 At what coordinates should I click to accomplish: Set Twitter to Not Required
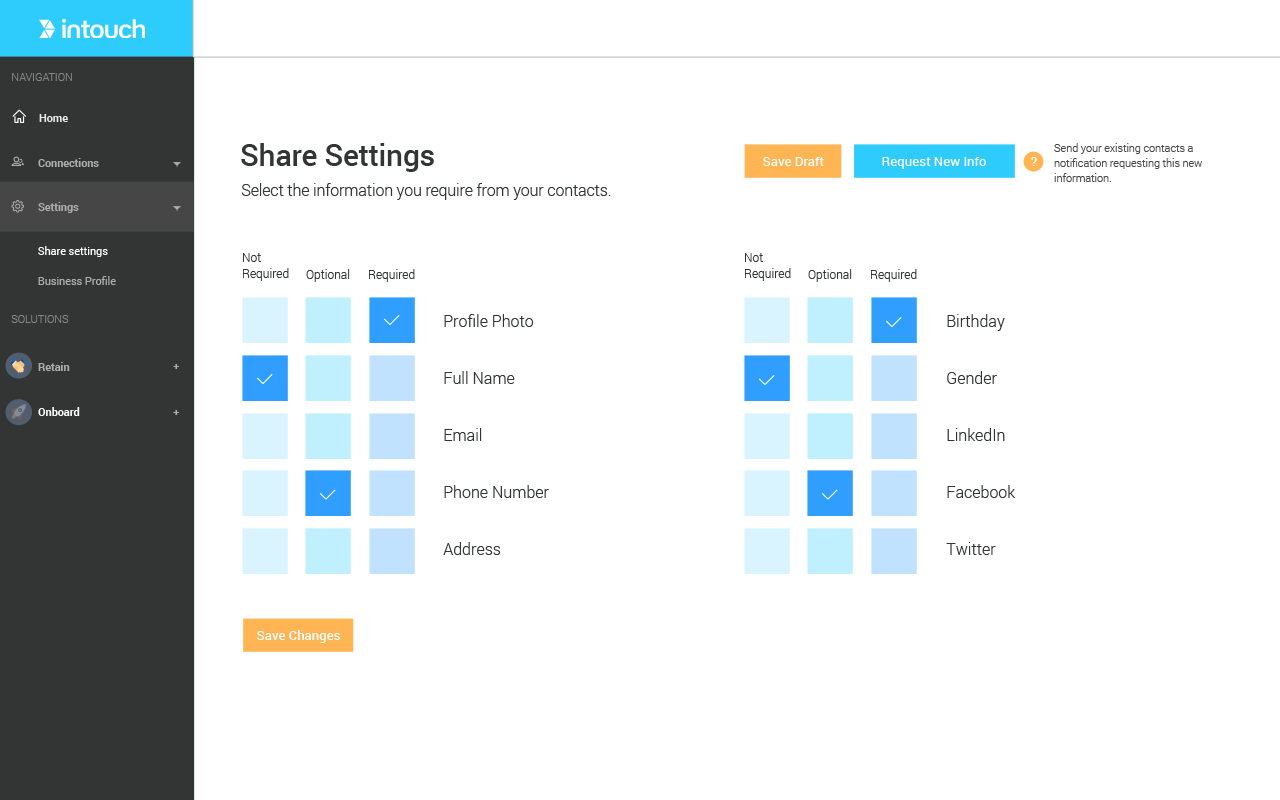pos(767,550)
